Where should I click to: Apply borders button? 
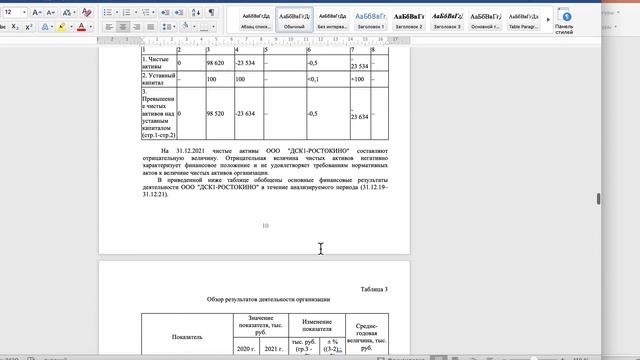tap(204, 27)
